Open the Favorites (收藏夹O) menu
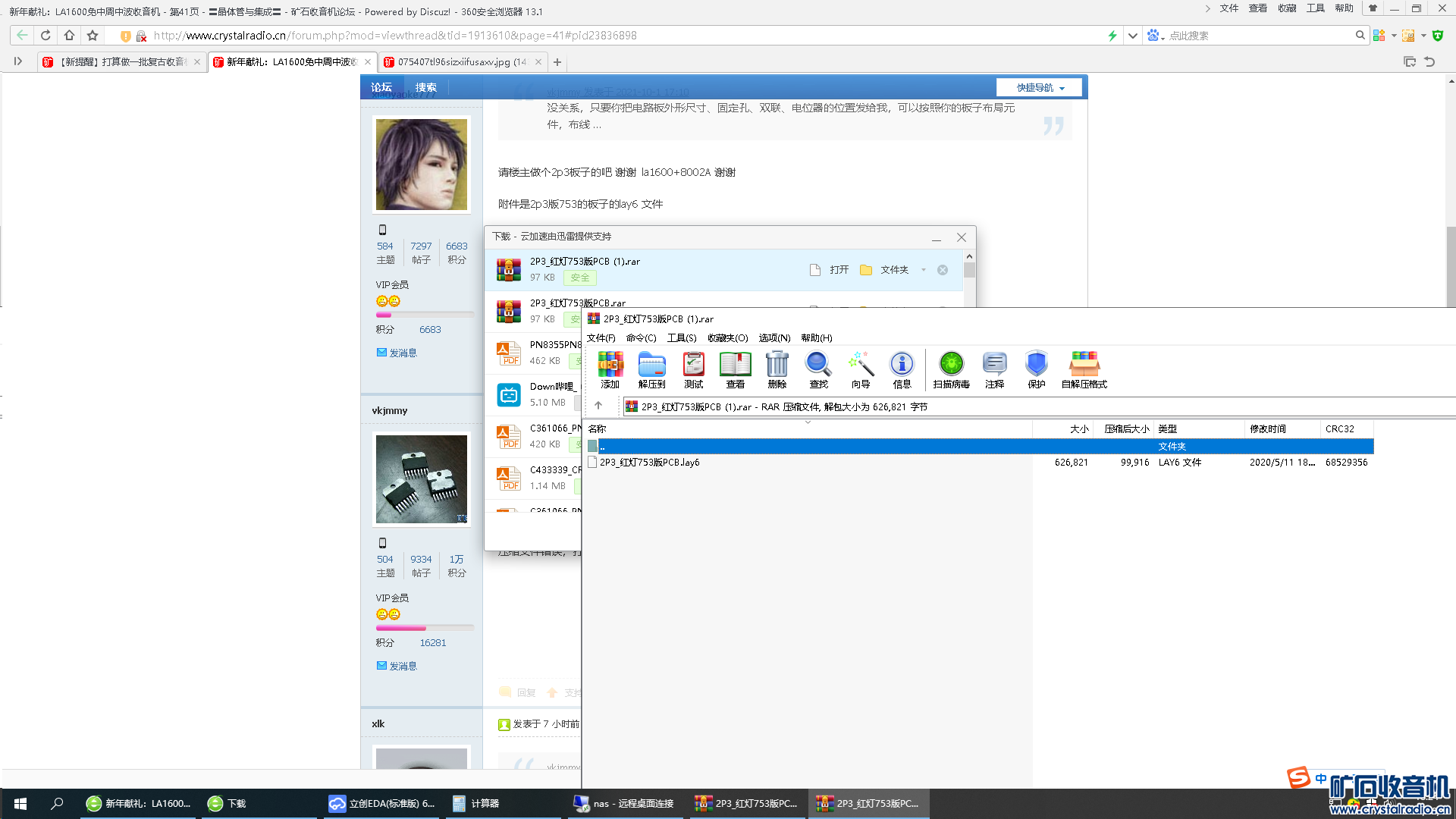The image size is (1456, 819). (x=727, y=338)
